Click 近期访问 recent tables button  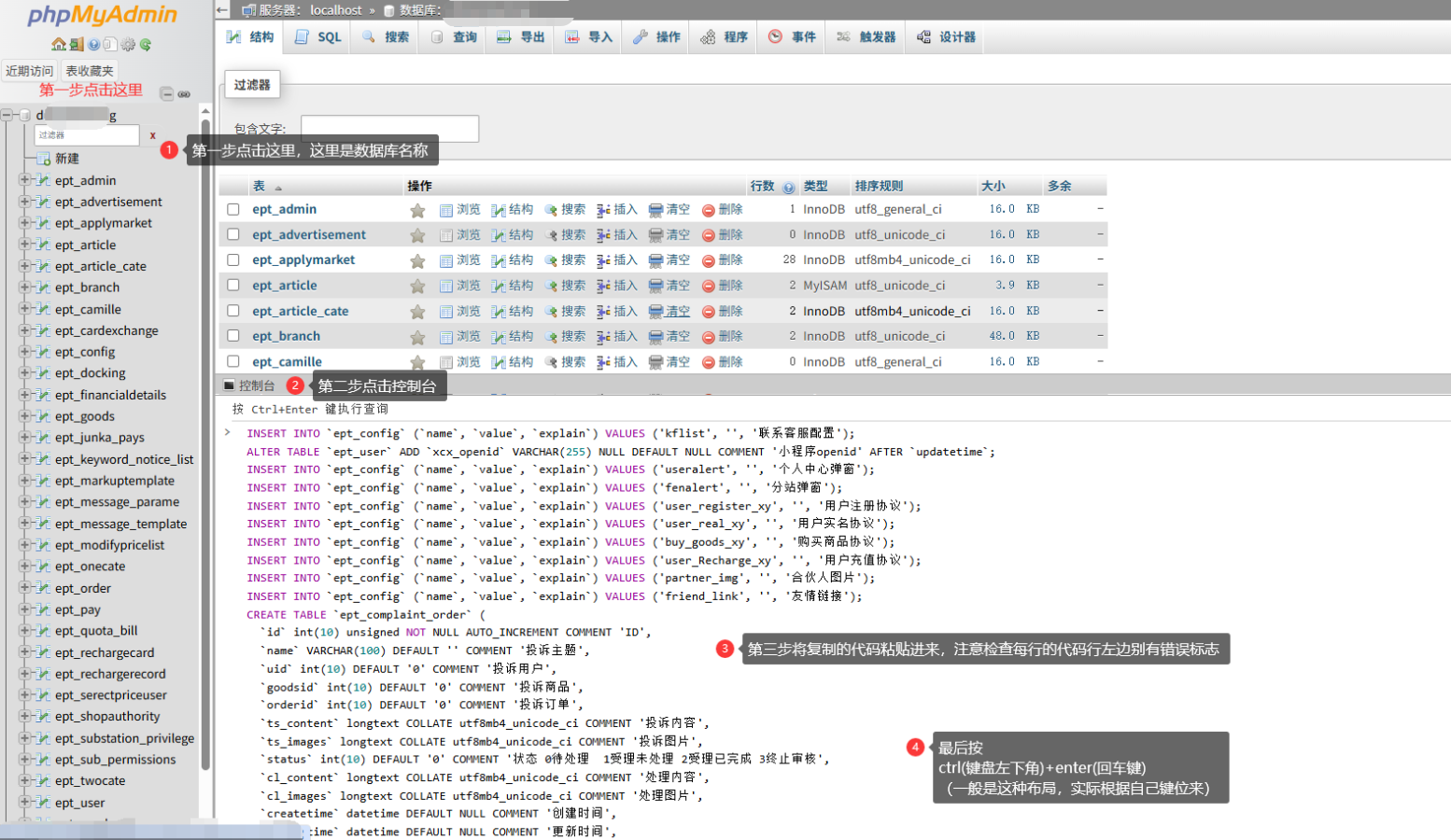pyautogui.click(x=30, y=71)
